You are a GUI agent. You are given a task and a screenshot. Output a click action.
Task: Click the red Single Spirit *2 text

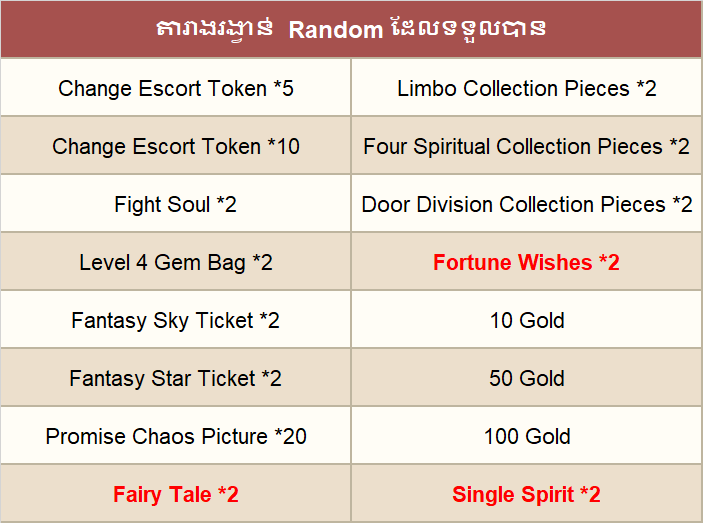click(526, 494)
